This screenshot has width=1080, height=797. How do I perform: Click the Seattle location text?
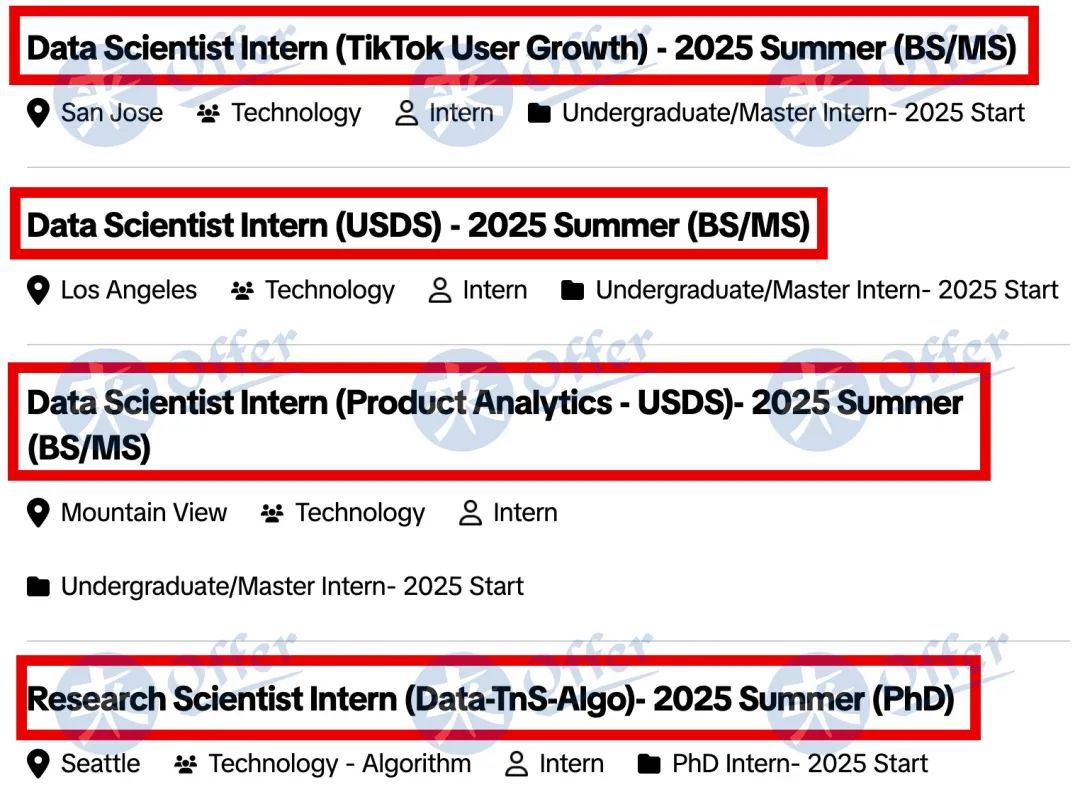click(x=101, y=764)
